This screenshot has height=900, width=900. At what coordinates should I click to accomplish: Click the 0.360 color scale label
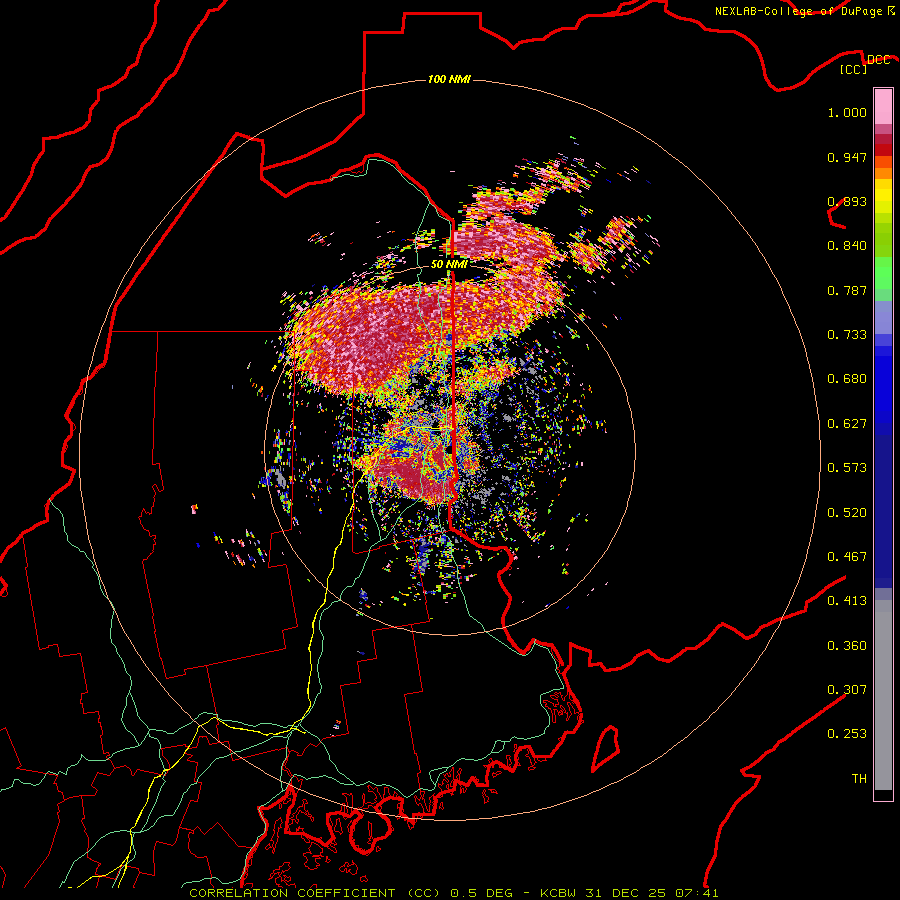(847, 646)
